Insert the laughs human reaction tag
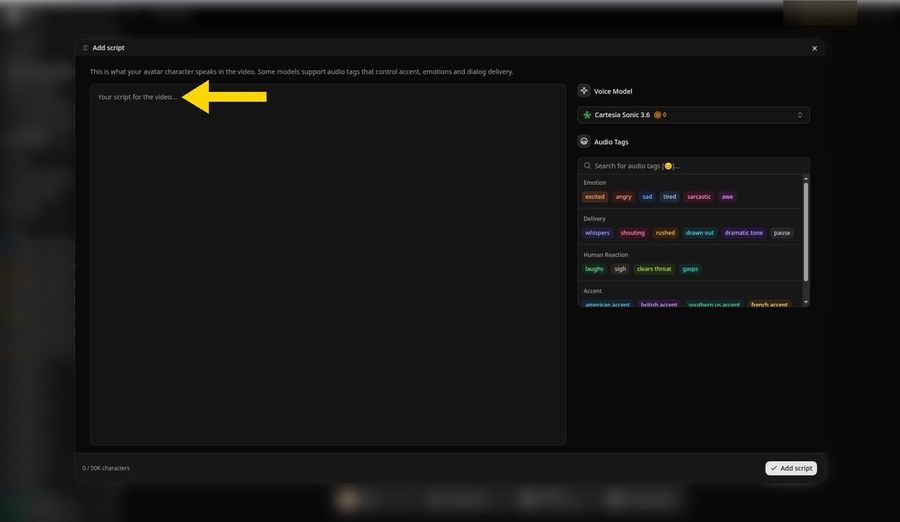The image size is (900, 522). 594,269
